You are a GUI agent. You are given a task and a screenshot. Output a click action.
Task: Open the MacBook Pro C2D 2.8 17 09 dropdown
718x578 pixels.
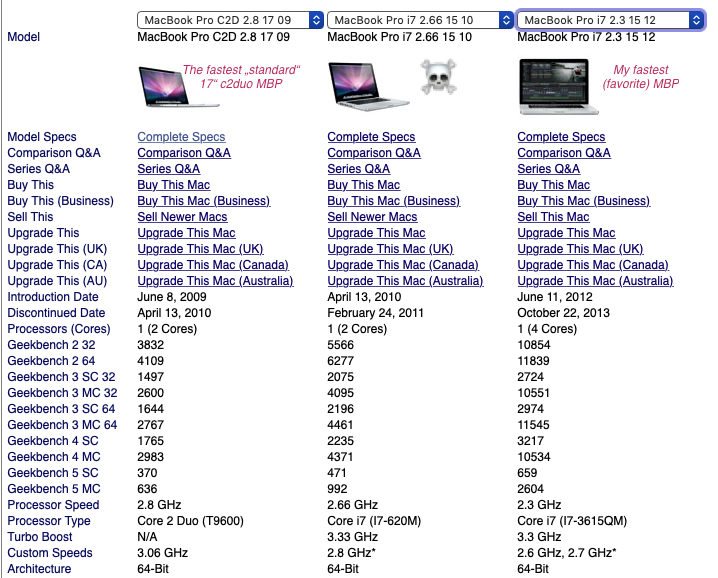coord(230,20)
